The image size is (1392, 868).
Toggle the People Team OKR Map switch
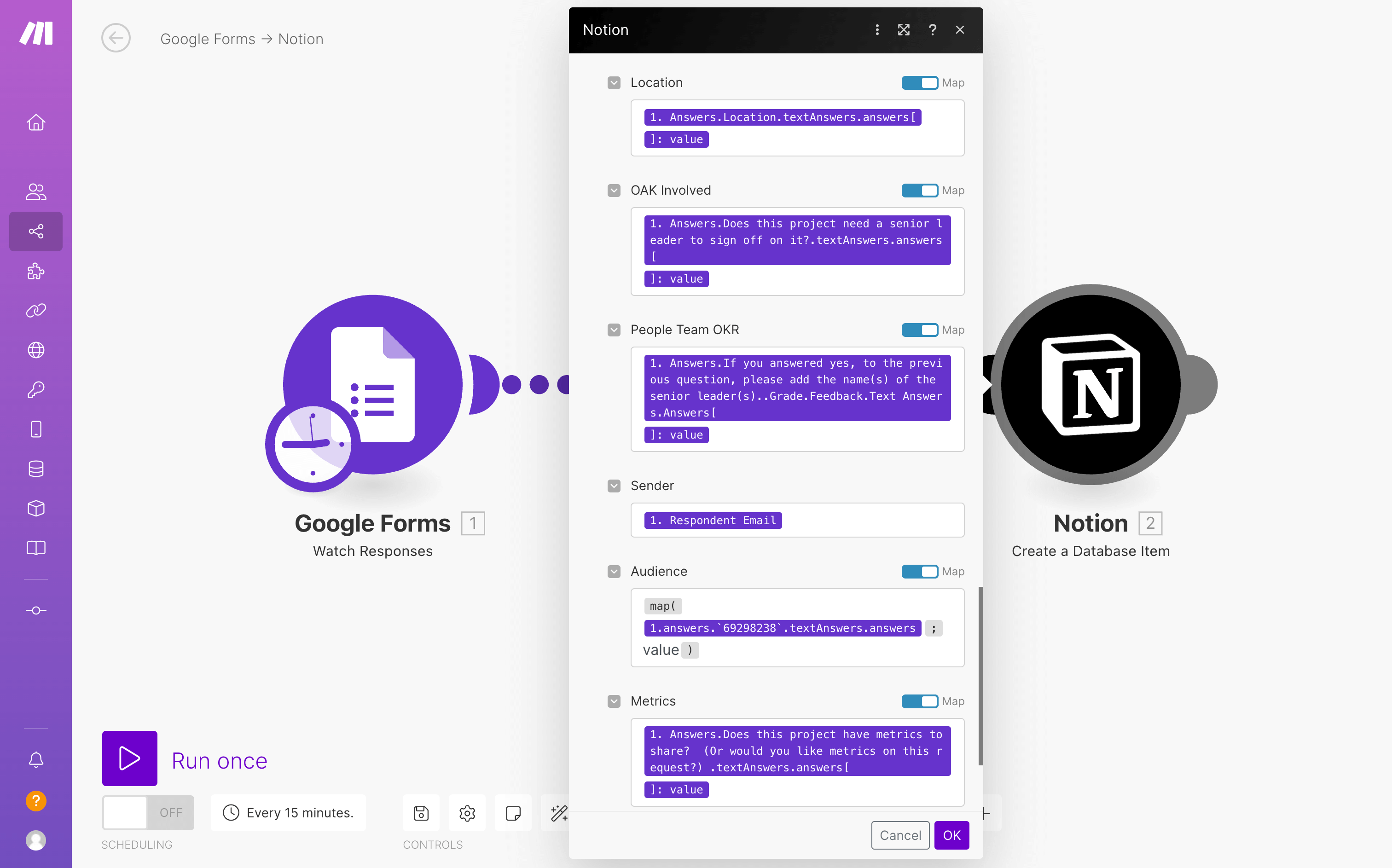point(920,330)
